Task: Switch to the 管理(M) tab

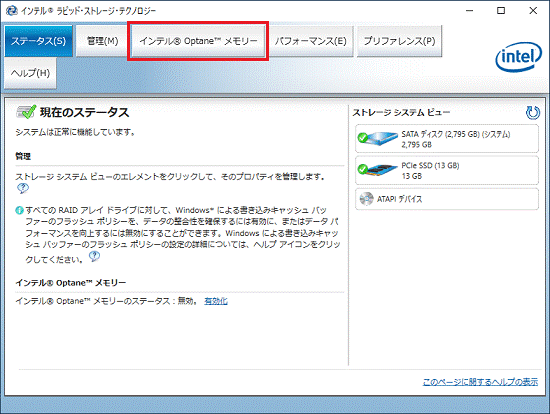Action: [102, 41]
